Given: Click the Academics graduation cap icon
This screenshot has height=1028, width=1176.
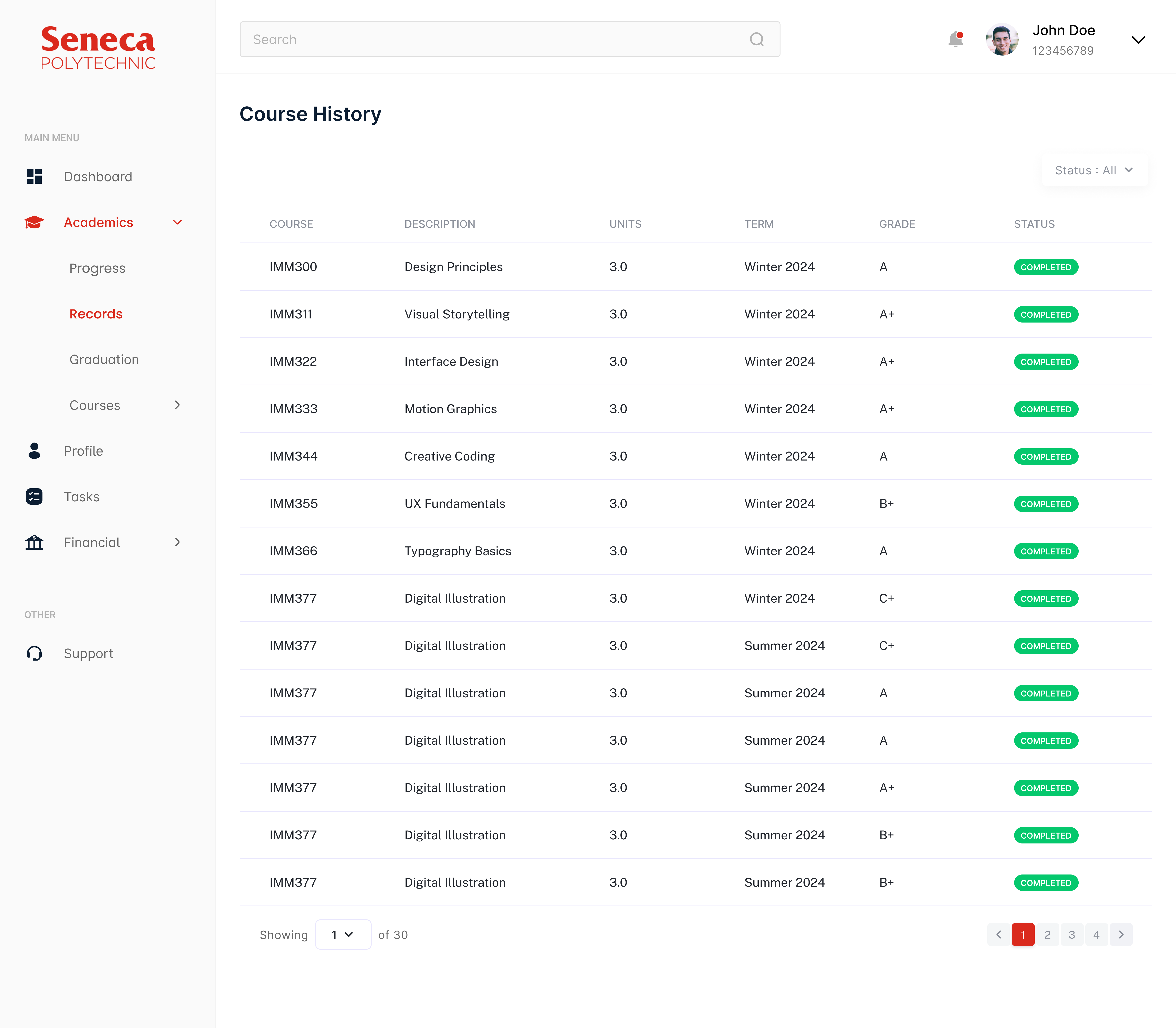Looking at the screenshot, I should [x=35, y=222].
